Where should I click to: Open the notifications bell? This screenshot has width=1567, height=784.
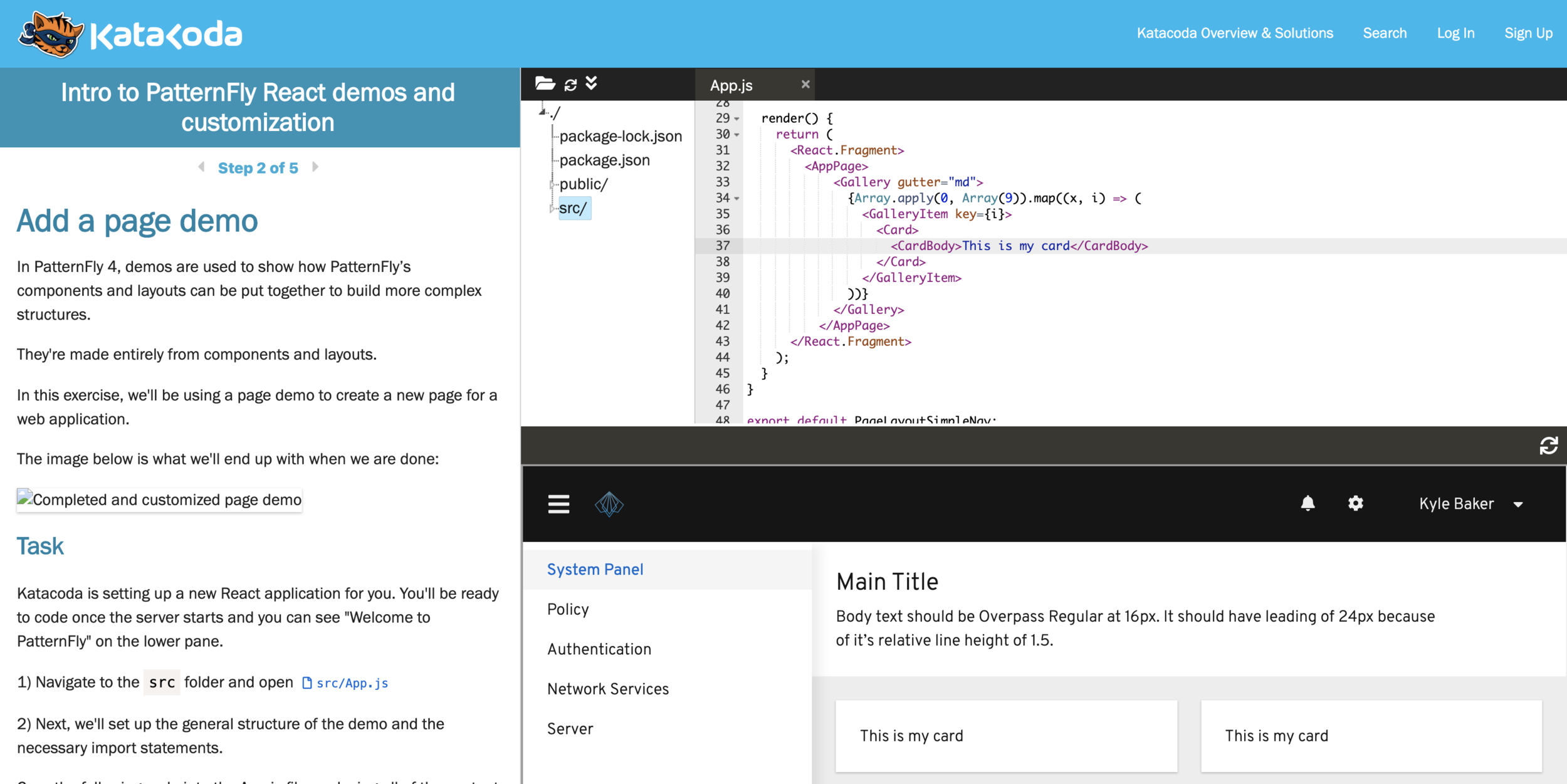[1308, 503]
